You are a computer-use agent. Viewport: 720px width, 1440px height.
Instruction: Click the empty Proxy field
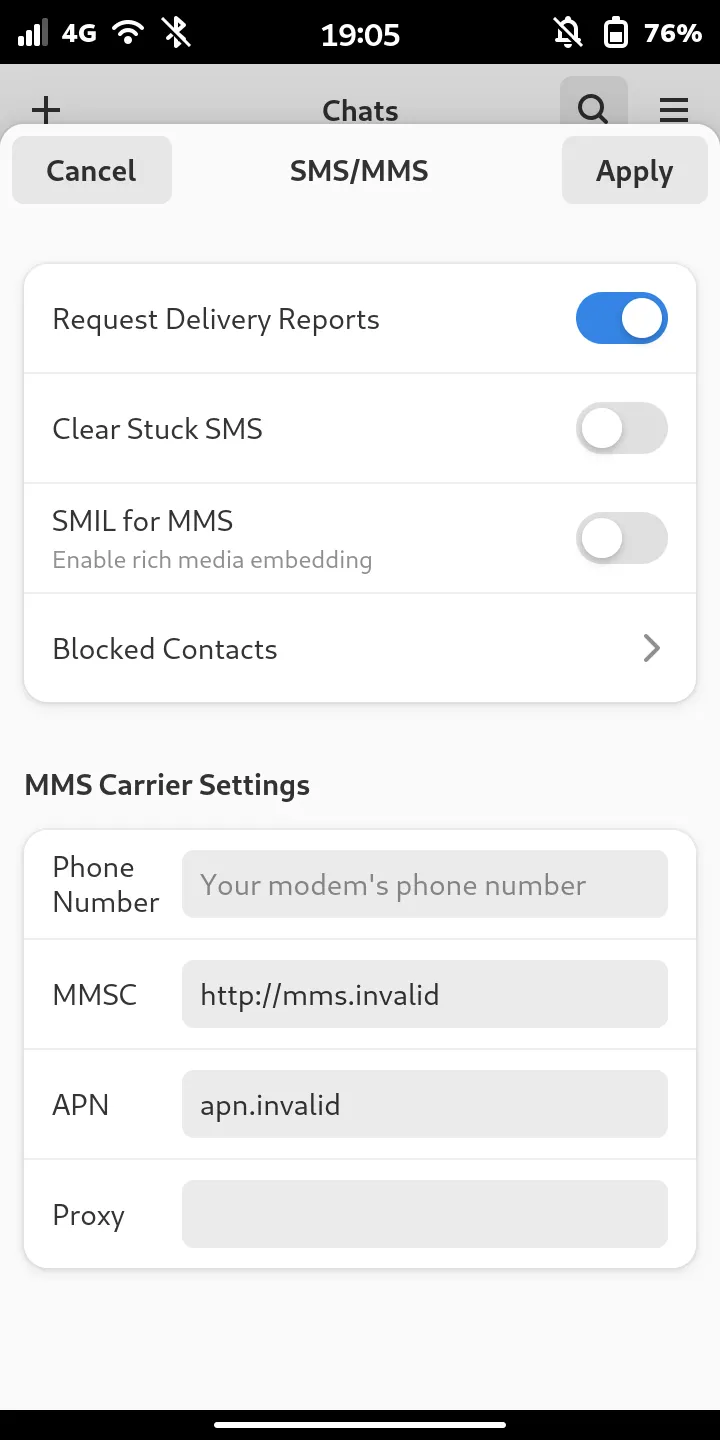tap(424, 1215)
